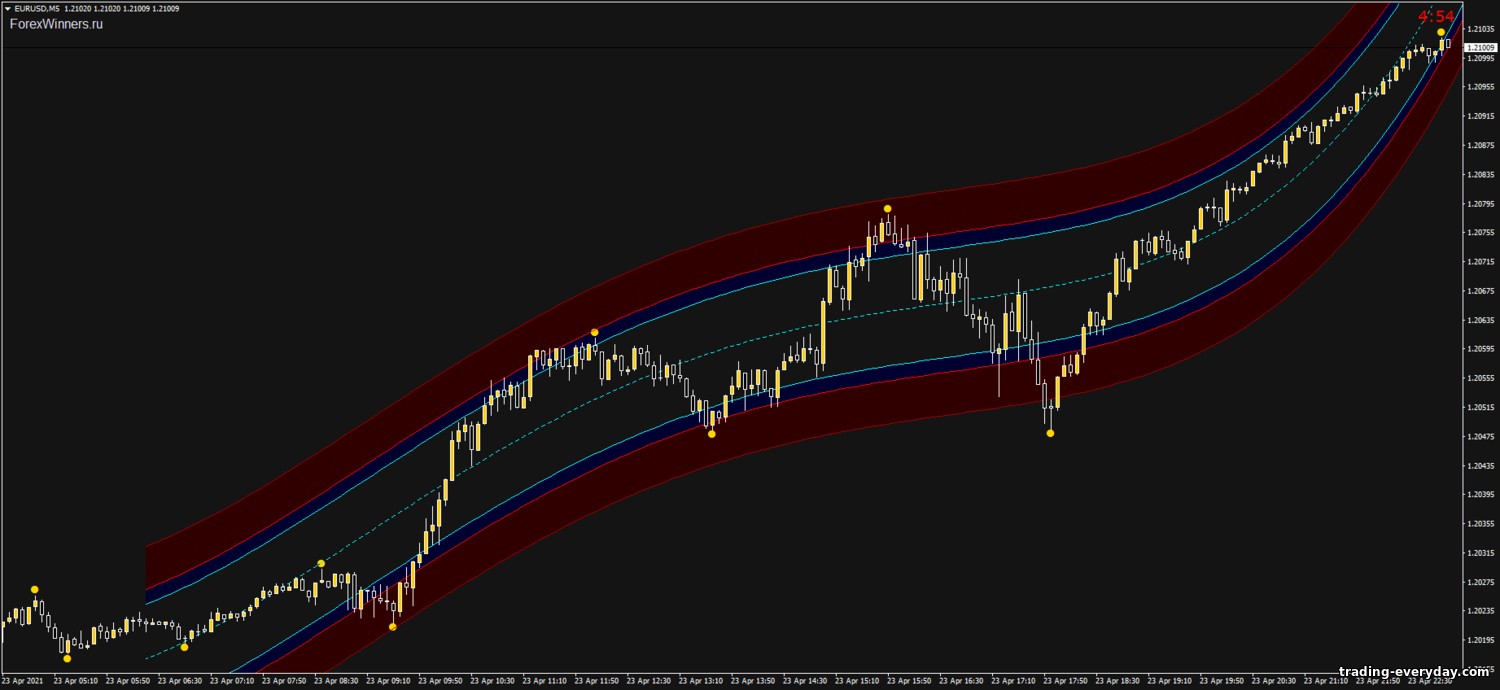Click the 1.20595 price scale label
The image size is (1500, 690).
[1480, 349]
